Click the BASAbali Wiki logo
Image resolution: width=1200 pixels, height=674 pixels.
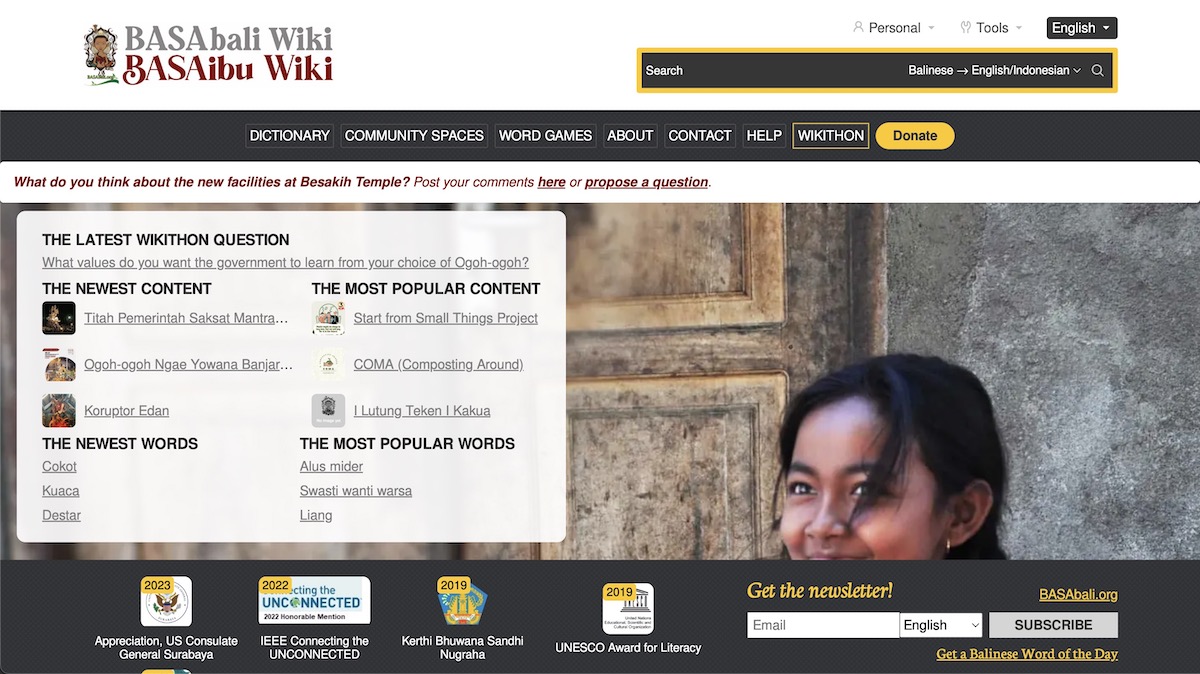pyautogui.click(x=209, y=54)
